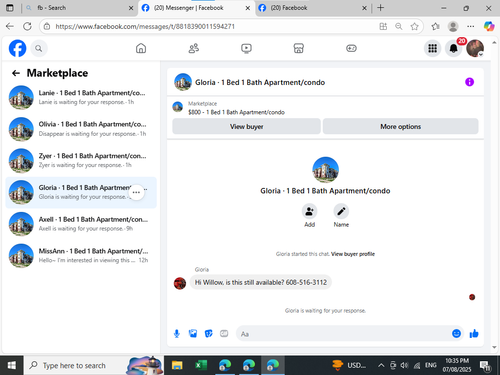Open notifications bell
This screenshot has width=500, height=375.
454,48
